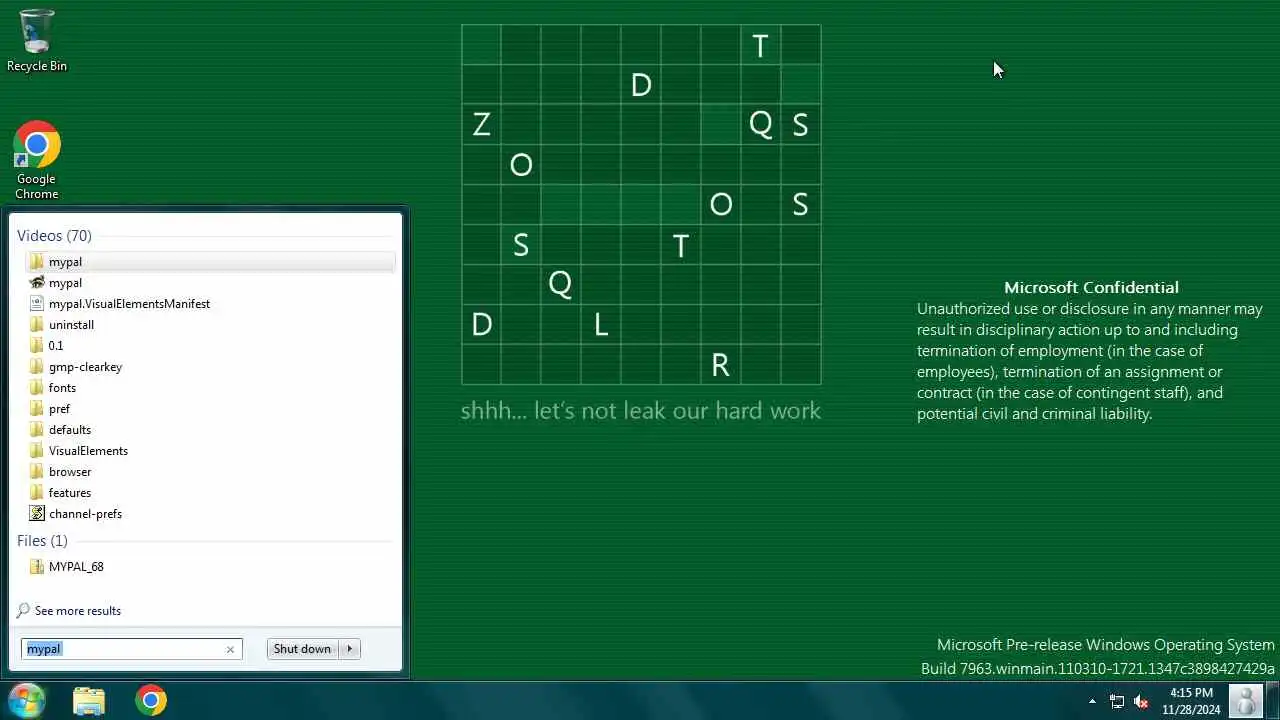Open the Google Chrome desktop shortcut
This screenshot has width=1280, height=720.
click(x=37, y=160)
